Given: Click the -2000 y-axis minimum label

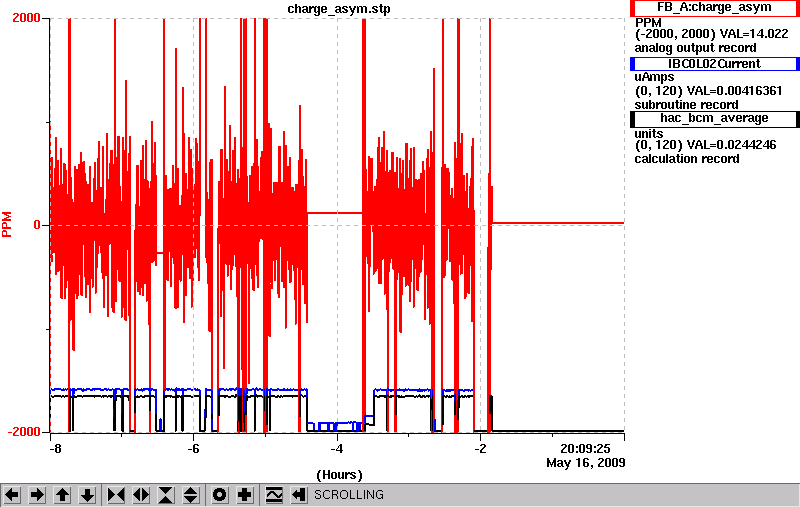Looking at the screenshot, I should coord(23,432).
